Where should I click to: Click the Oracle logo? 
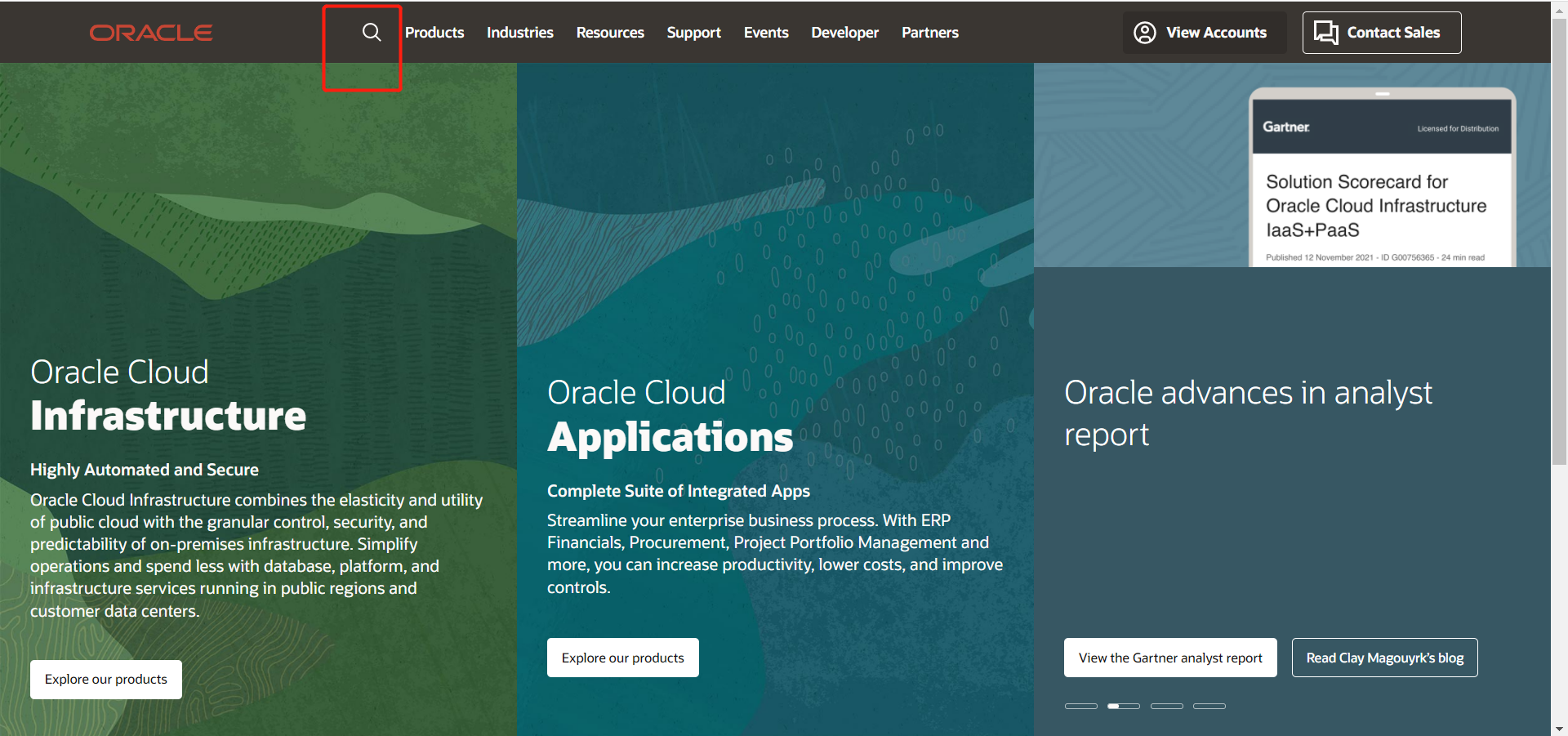[x=151, y=33]
